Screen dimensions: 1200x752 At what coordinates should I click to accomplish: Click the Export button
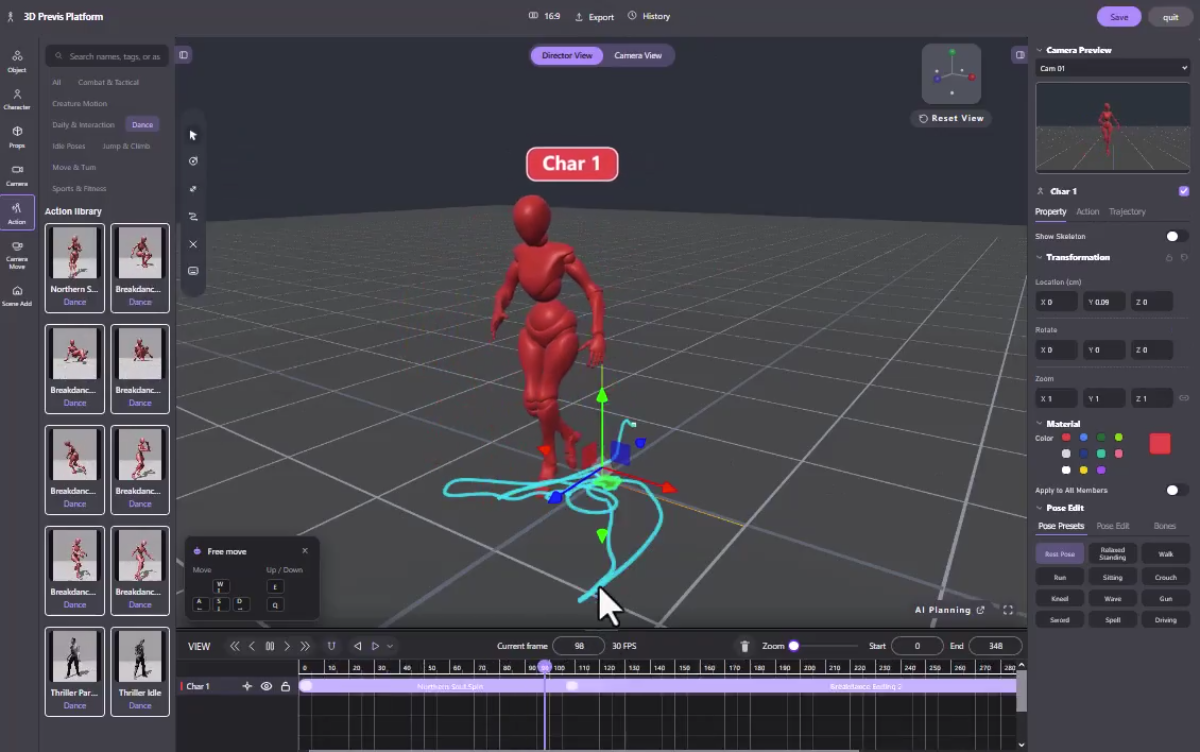(595, 16)
